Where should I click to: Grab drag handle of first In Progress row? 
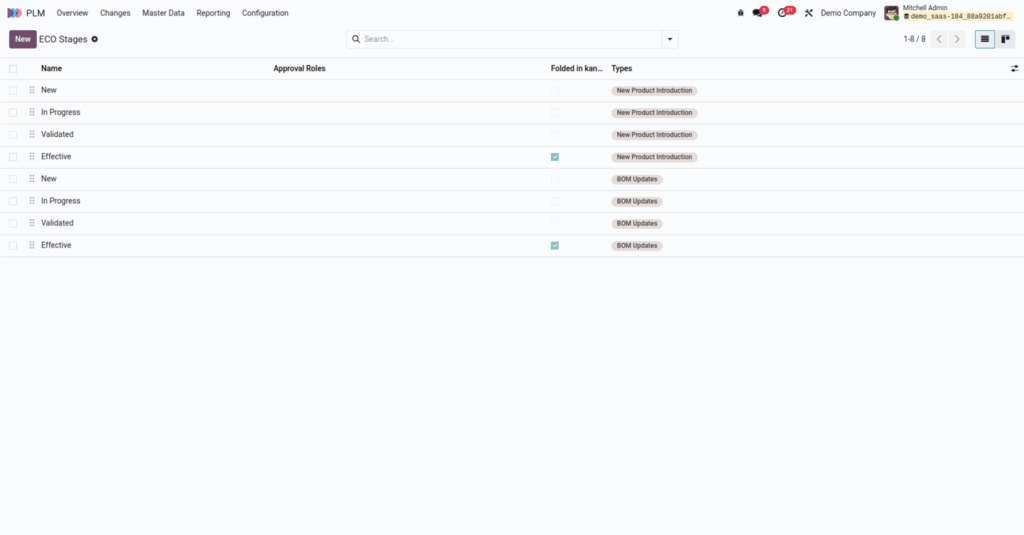32,112
